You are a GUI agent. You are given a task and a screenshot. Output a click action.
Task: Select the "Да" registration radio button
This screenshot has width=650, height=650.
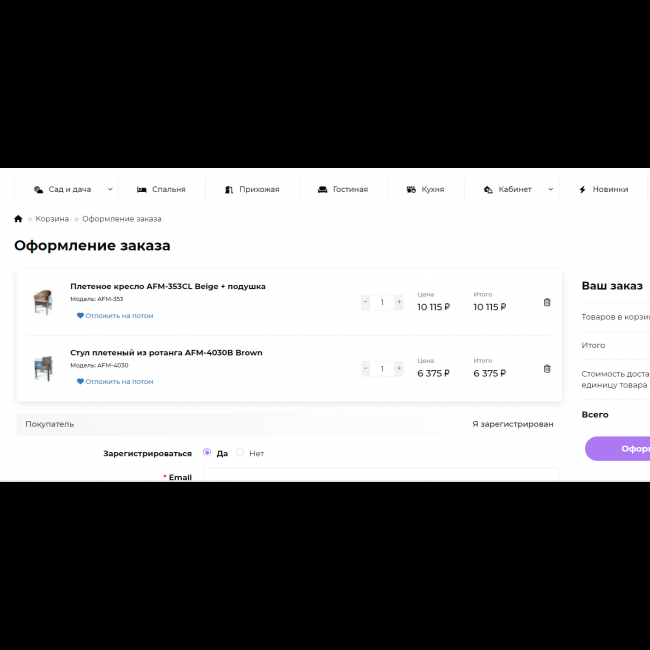click(207, 453)
